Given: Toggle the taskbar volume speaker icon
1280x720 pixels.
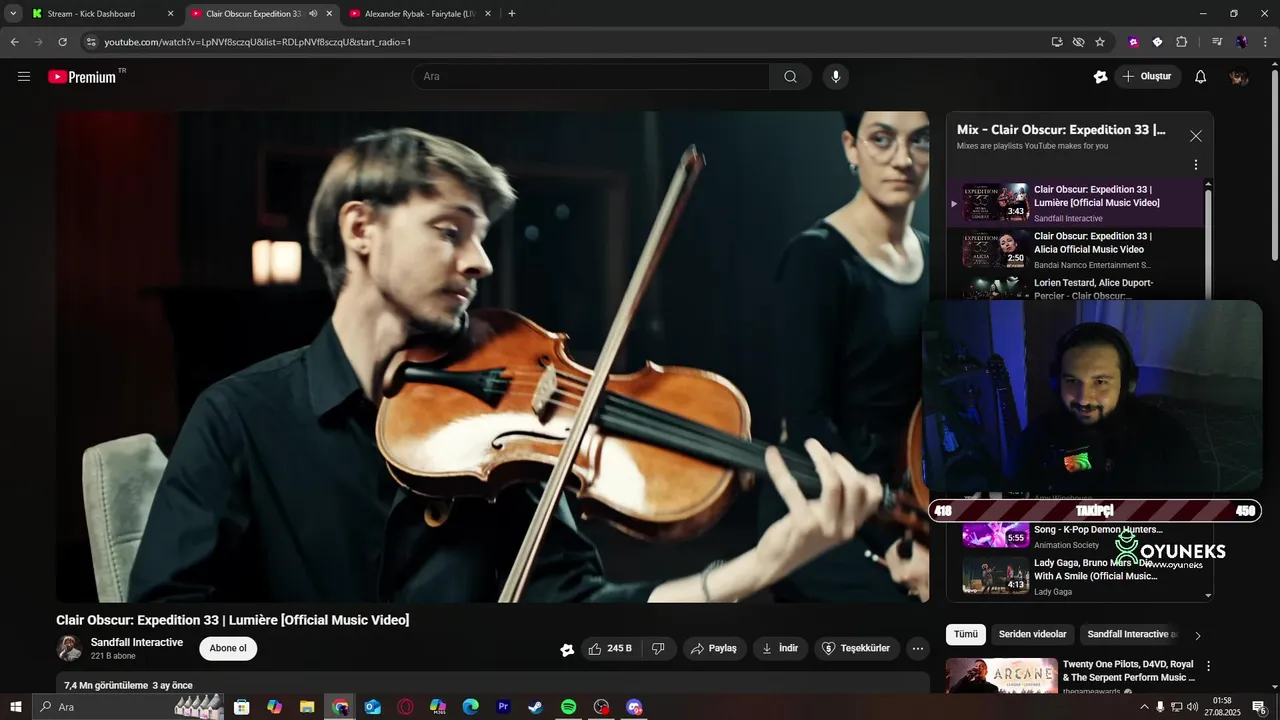Looking at the screenshot, I should coord(1192,707).
